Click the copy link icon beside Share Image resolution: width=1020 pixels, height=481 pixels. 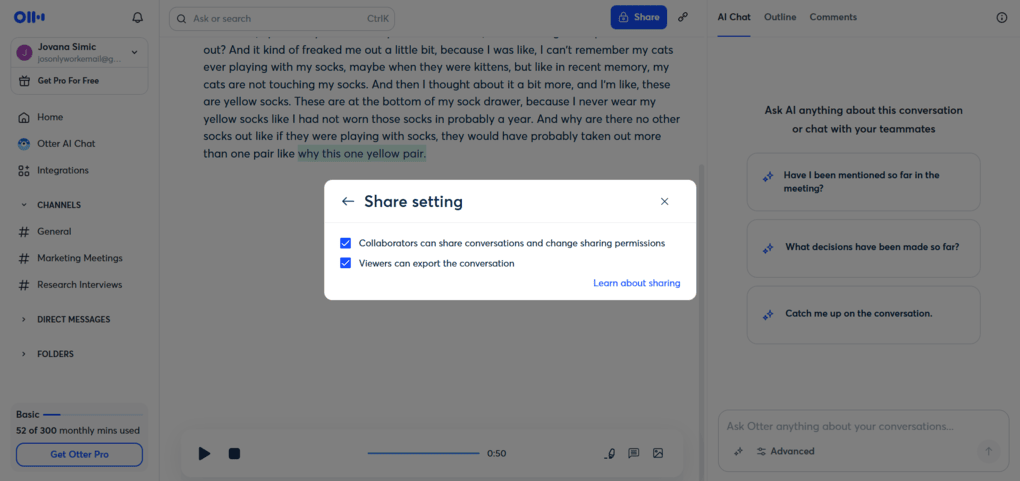point(683,17)
